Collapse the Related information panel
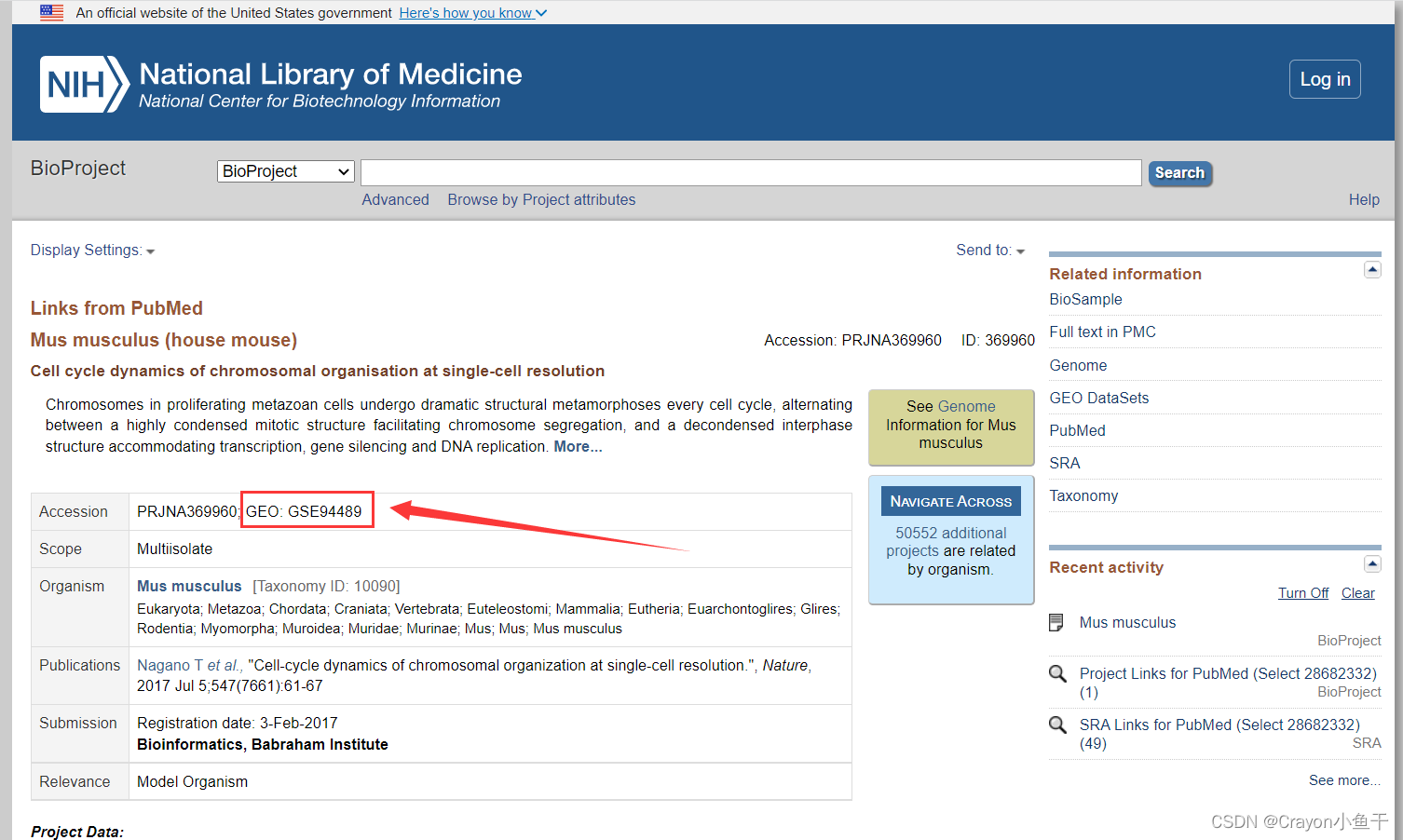The width and height of the screenshot is (1403, 840). pos(1372,270)
